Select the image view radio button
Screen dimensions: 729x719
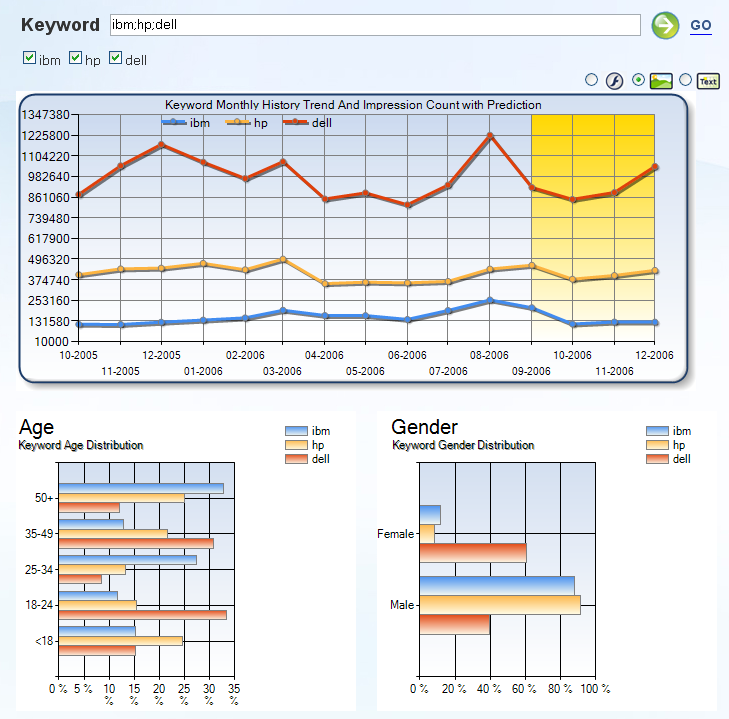pyautogui.click(x=638, y=80)
